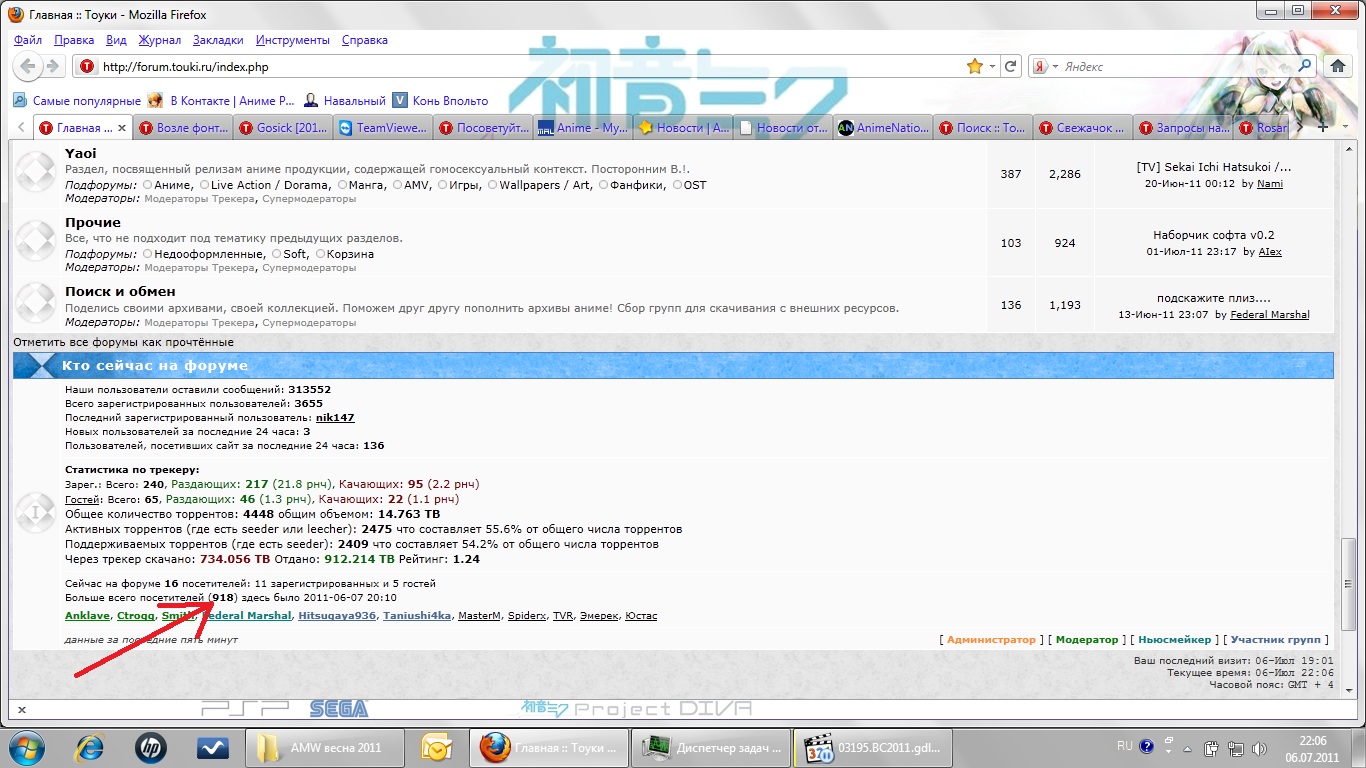The height and width of the screenshot is (768, 1366).
Task: Go to the Firefox home page icon
Action: pos(1338,66)
